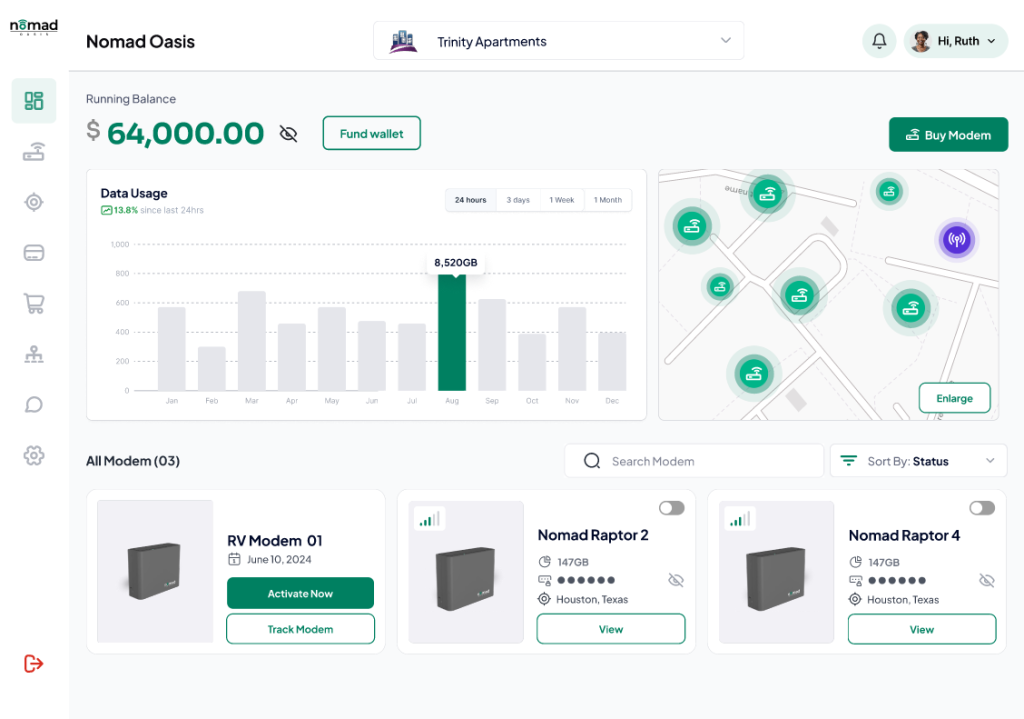This screenshot has height=719, width=1024.
Task: Click the Nomad Raptor 2 product image
Action: point(466,572)
